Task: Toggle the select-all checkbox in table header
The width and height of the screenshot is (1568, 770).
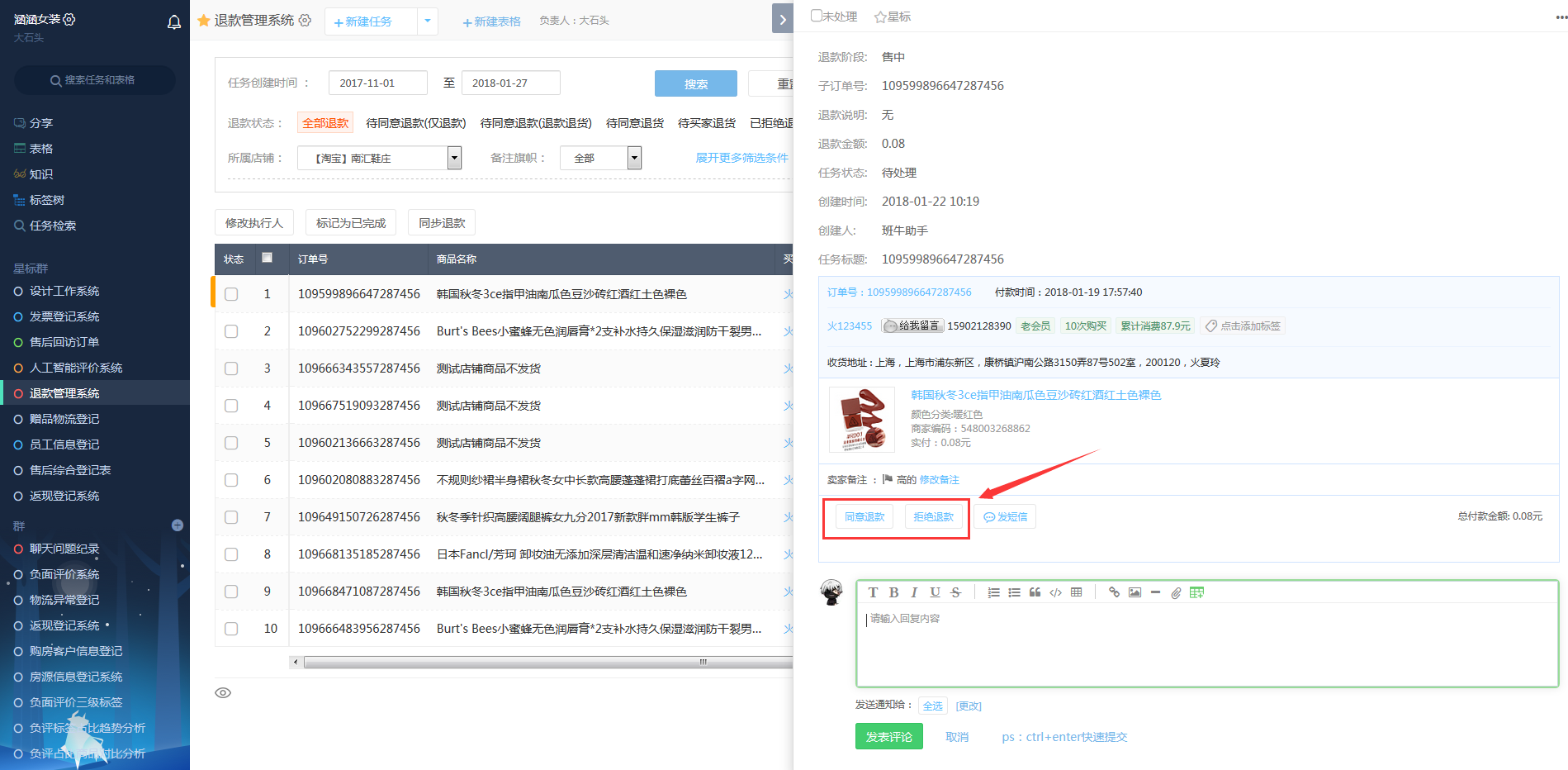Action: (x=267, y=258)
